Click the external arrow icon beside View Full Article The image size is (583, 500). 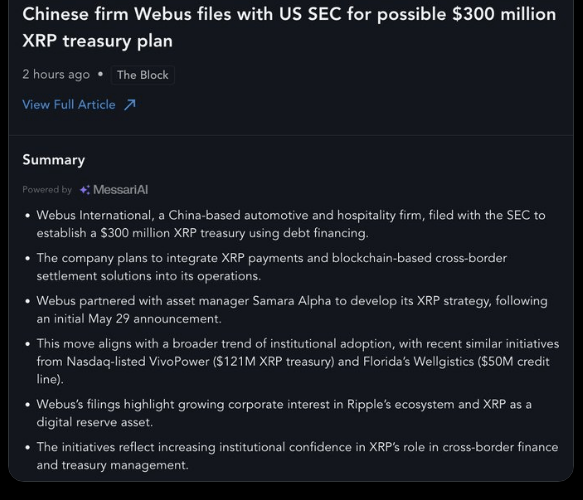point(130,105)
